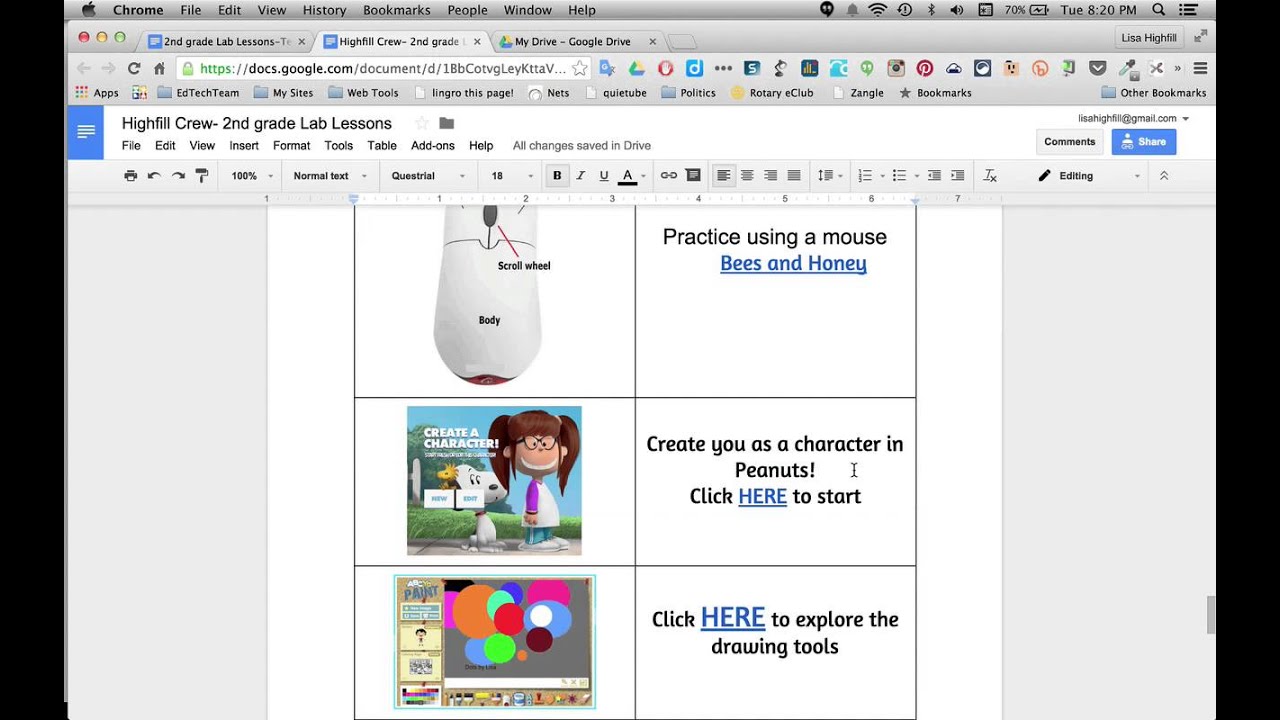1280x720 pixels.
Task: Click the HERE link for drawing tools
Action: point(733,618)
